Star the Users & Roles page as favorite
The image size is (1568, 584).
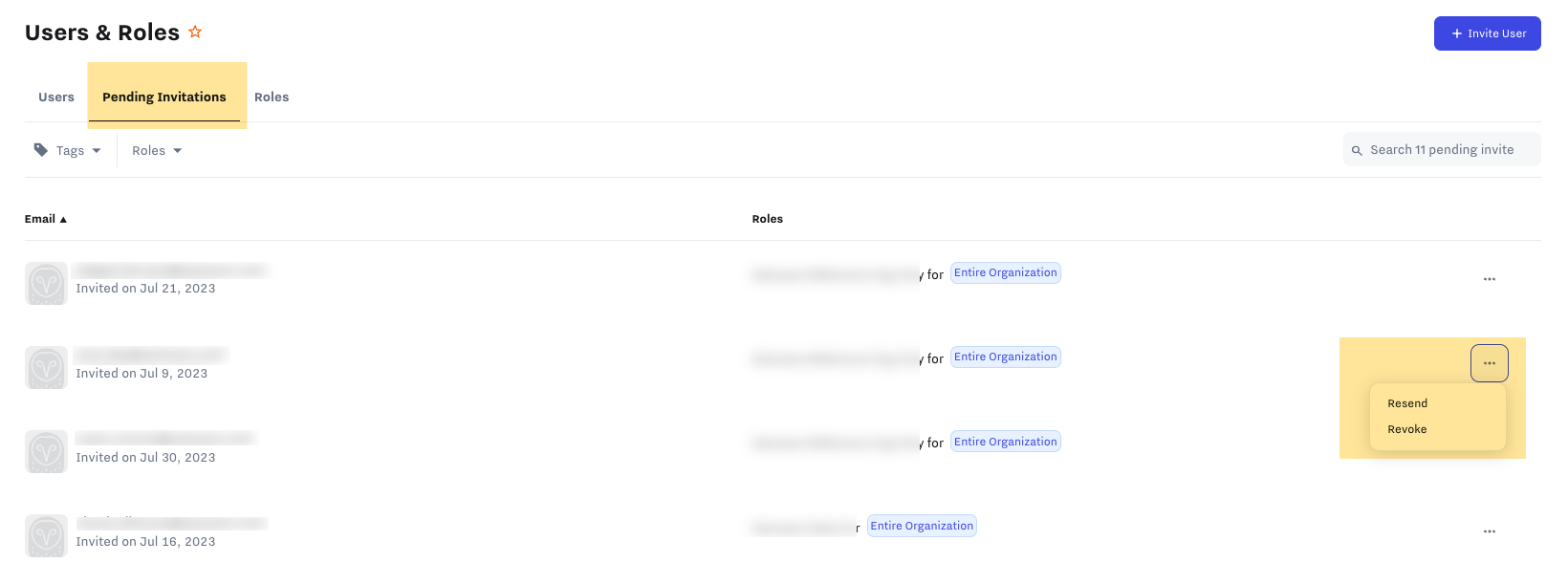click(x=195, y=32)
